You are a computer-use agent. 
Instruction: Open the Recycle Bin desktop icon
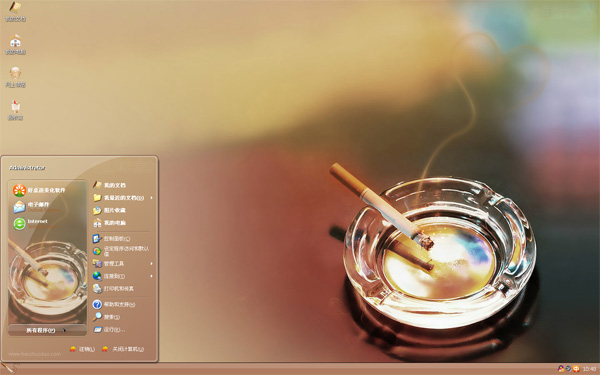tap(15, 110)
